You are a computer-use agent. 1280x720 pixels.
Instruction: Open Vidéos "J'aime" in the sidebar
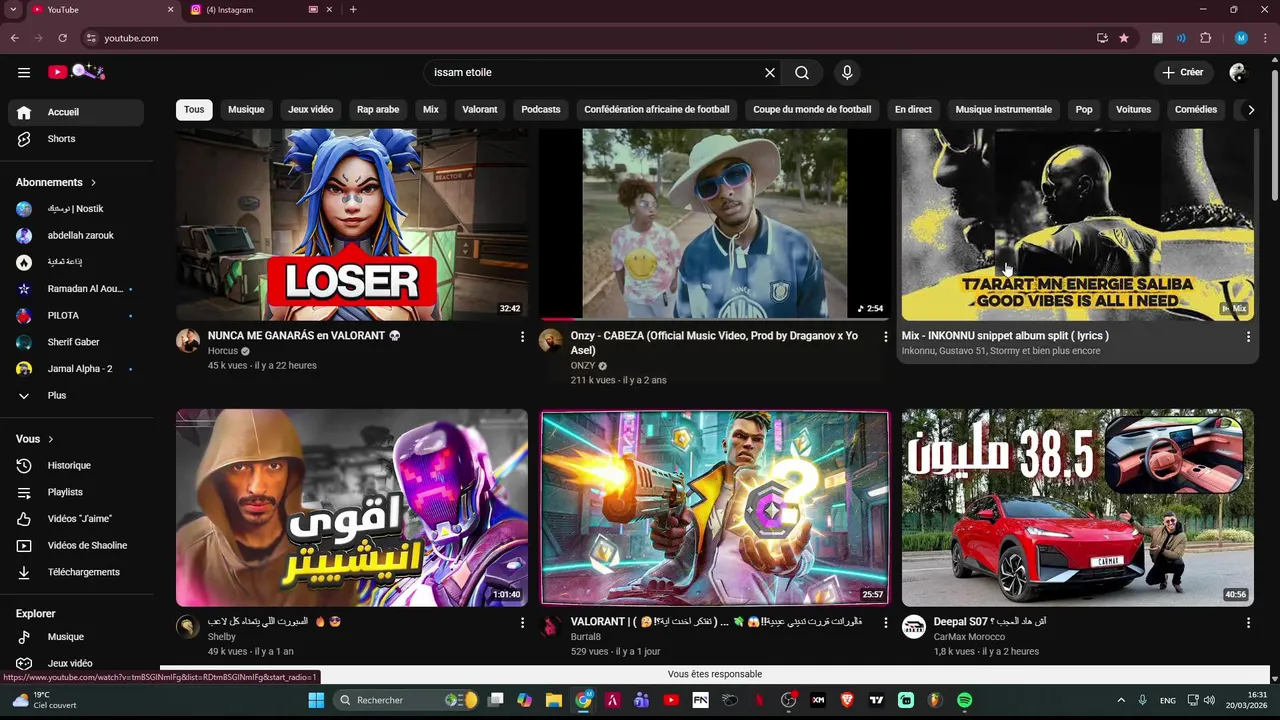76,519
